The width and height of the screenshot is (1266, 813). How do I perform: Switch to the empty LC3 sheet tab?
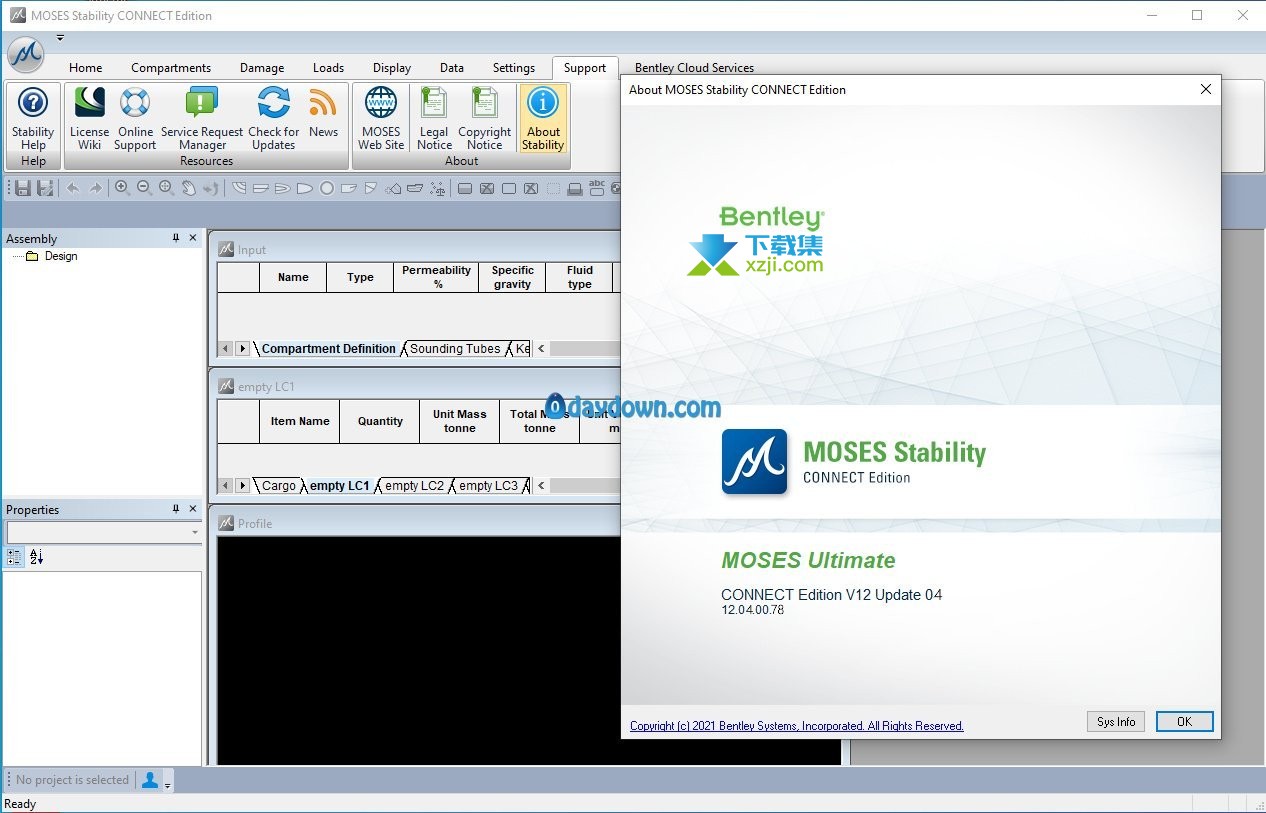tap(489, 486)
